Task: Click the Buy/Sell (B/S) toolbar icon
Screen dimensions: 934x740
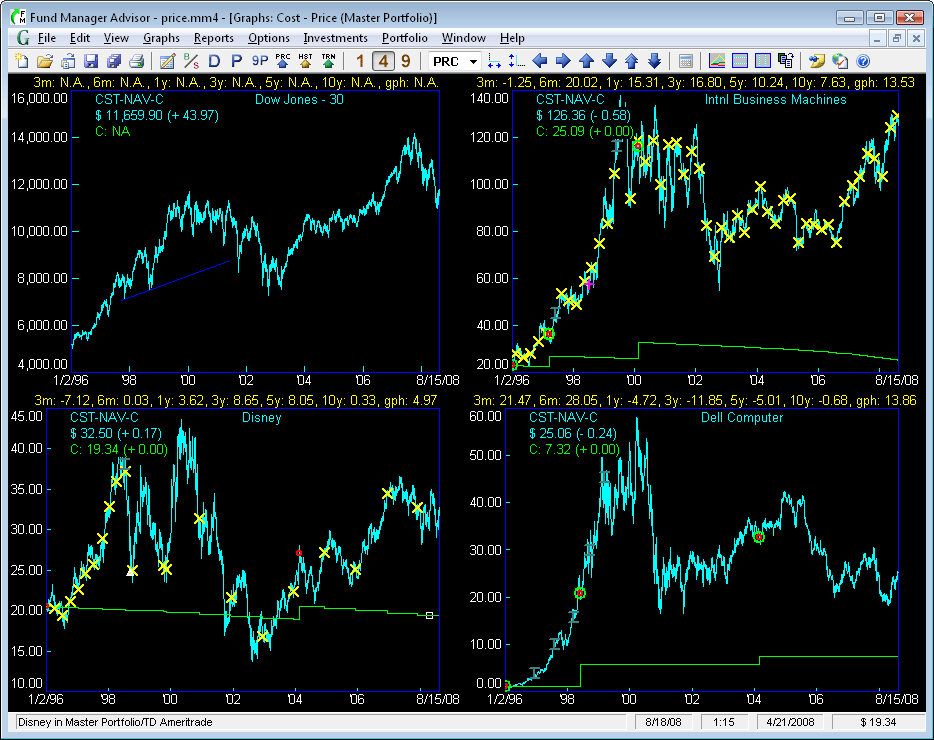Action: pos(189,61)
